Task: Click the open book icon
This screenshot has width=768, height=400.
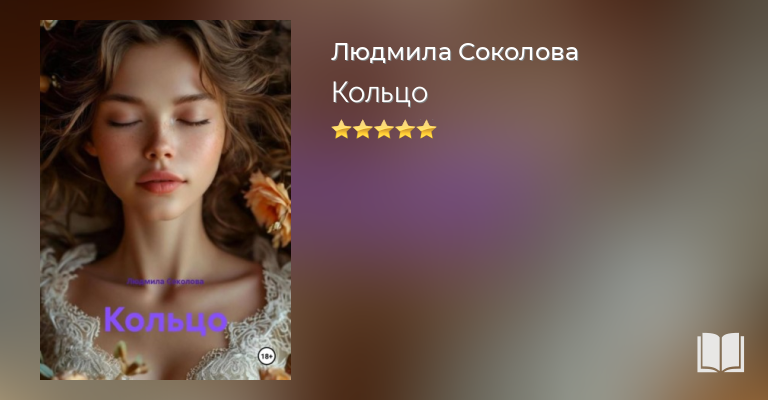Action: click(720, 353)
